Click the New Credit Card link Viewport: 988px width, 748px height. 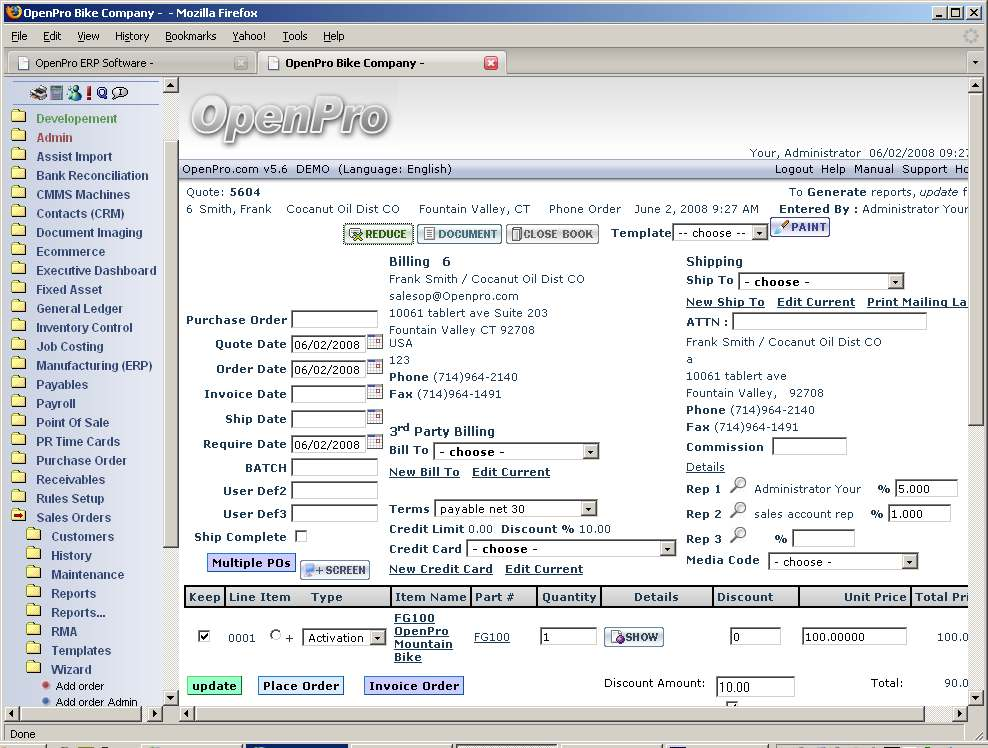pos(440,569)
